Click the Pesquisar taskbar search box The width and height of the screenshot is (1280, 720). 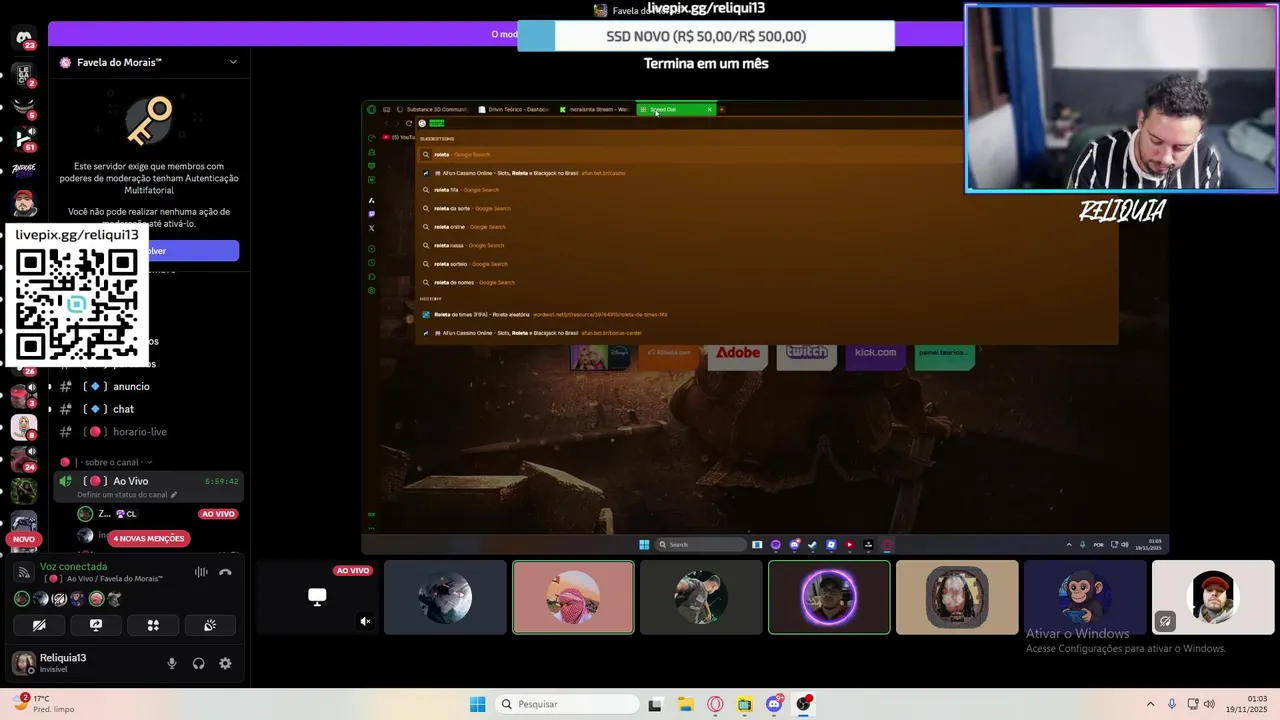(x=568, y=704)
